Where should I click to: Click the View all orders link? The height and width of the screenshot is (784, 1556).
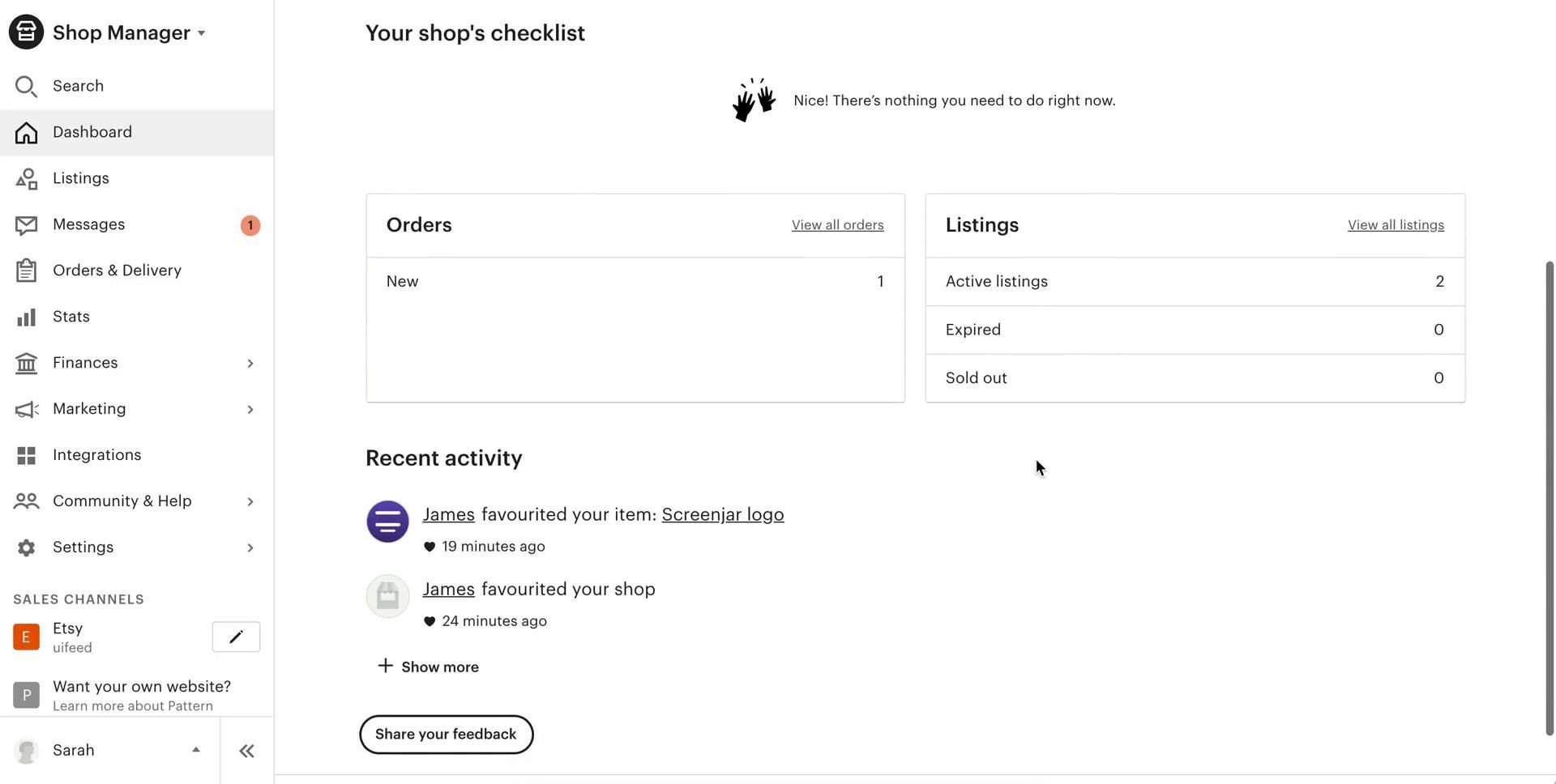click(837, 225)
